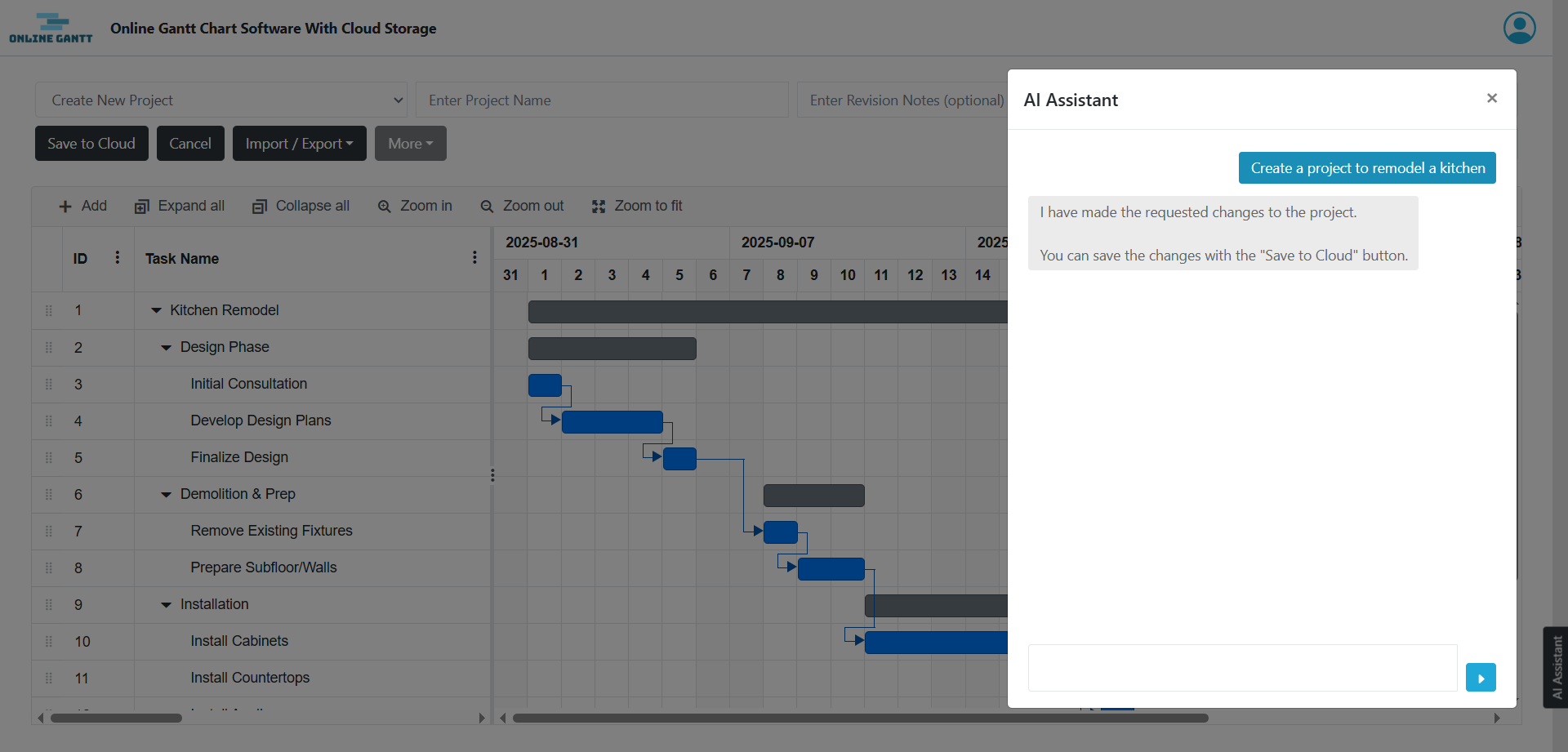The image size is (1568, 752).
Task: Click the Gantt chart scroll right arrow
Action: pyautogui.click(x=1496, y=718)
